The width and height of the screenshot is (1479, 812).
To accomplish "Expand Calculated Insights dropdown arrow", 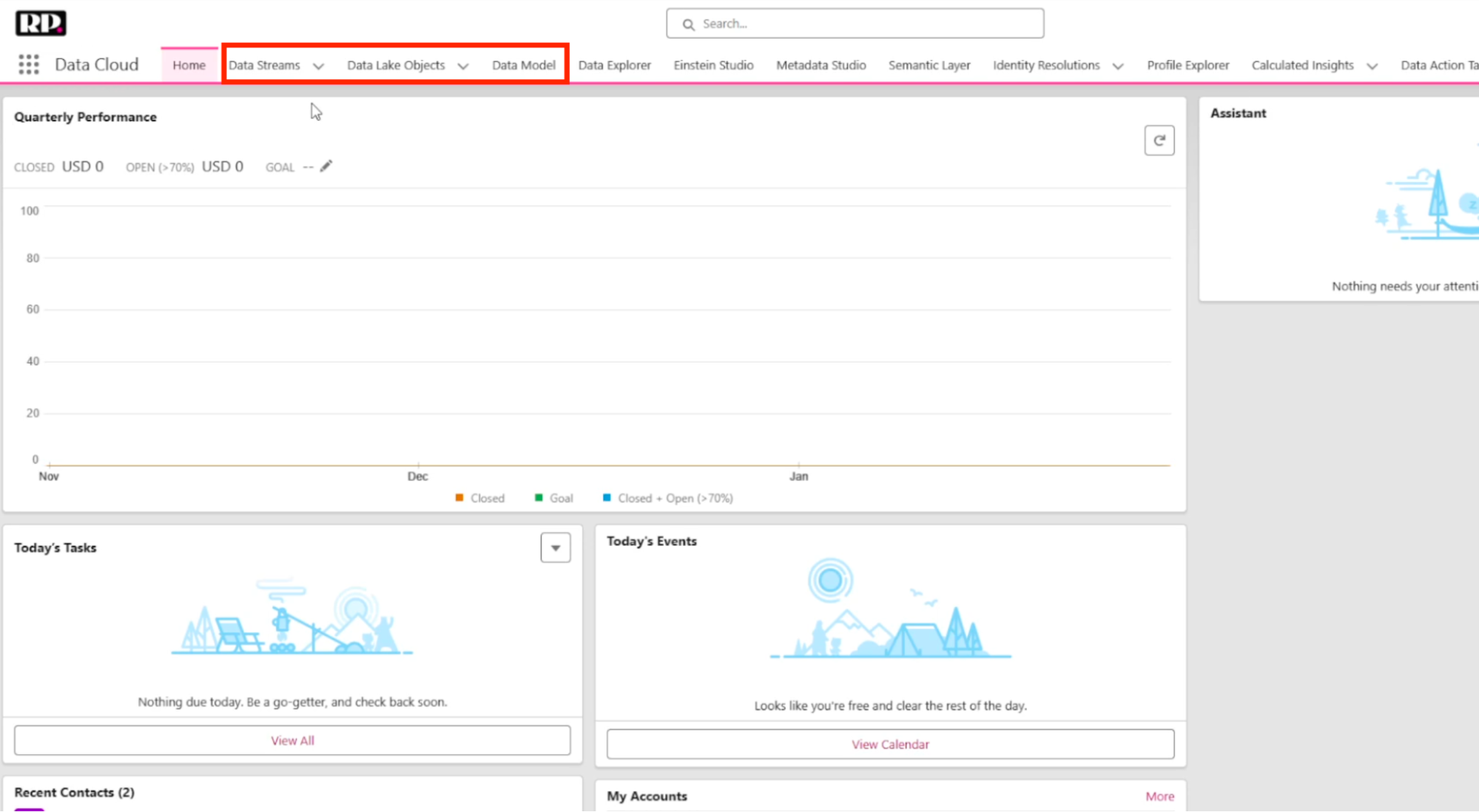I will [1372, 66].
